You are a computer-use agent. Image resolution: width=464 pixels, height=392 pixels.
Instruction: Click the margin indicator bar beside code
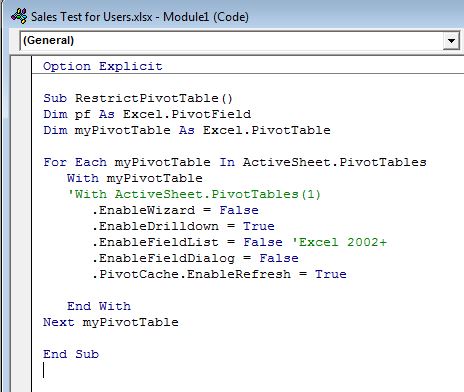[21, 224]
